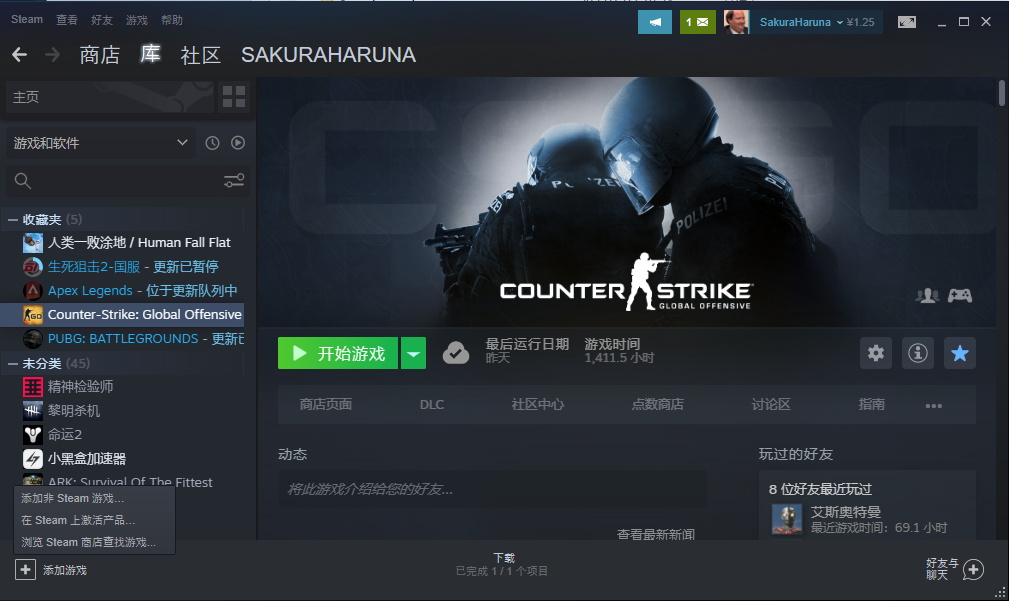This screenshot has height=601, width=1009.
Task: Click Human Fall Flat game icon
Action: pos(33,243)
